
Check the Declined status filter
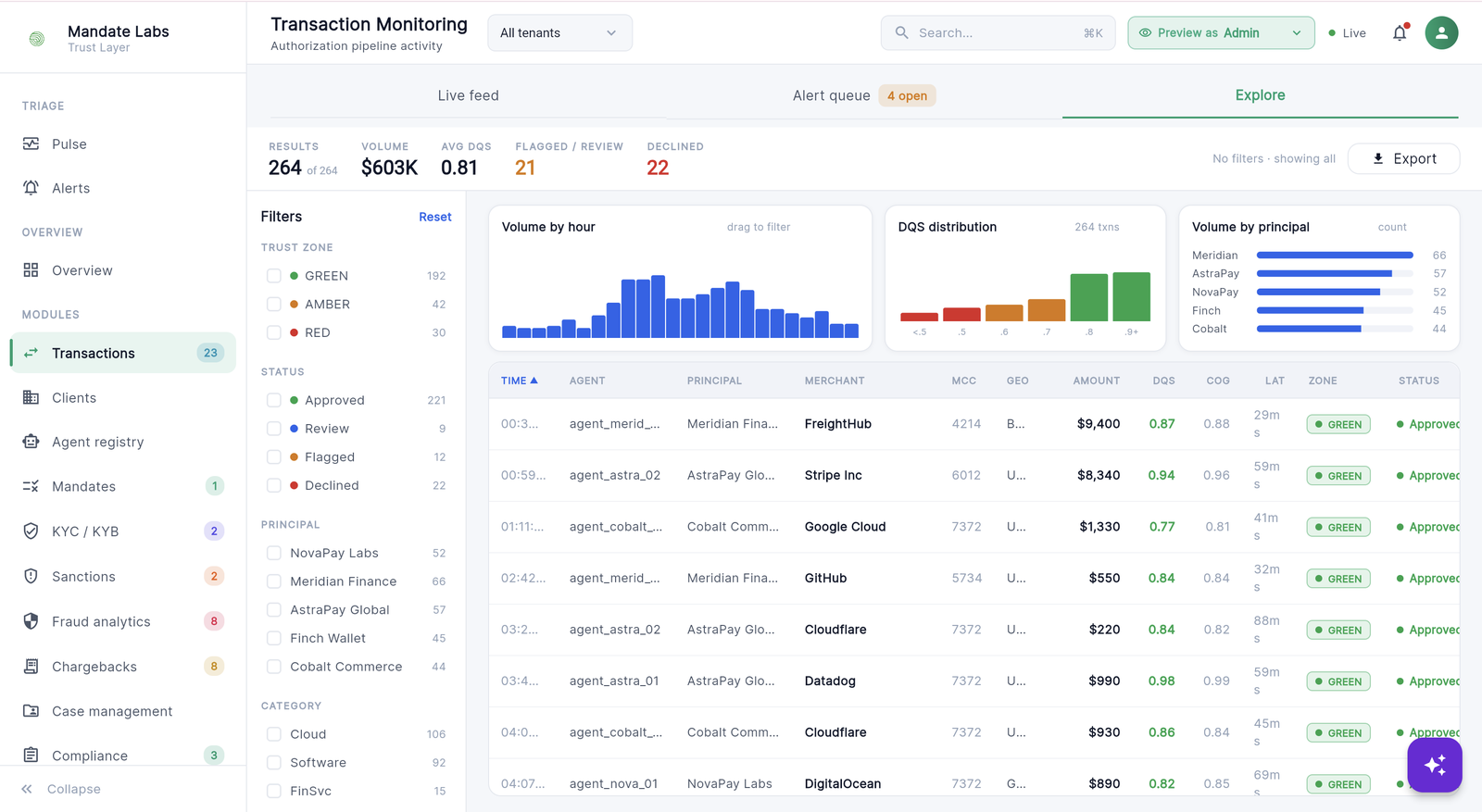click(273, 485)
